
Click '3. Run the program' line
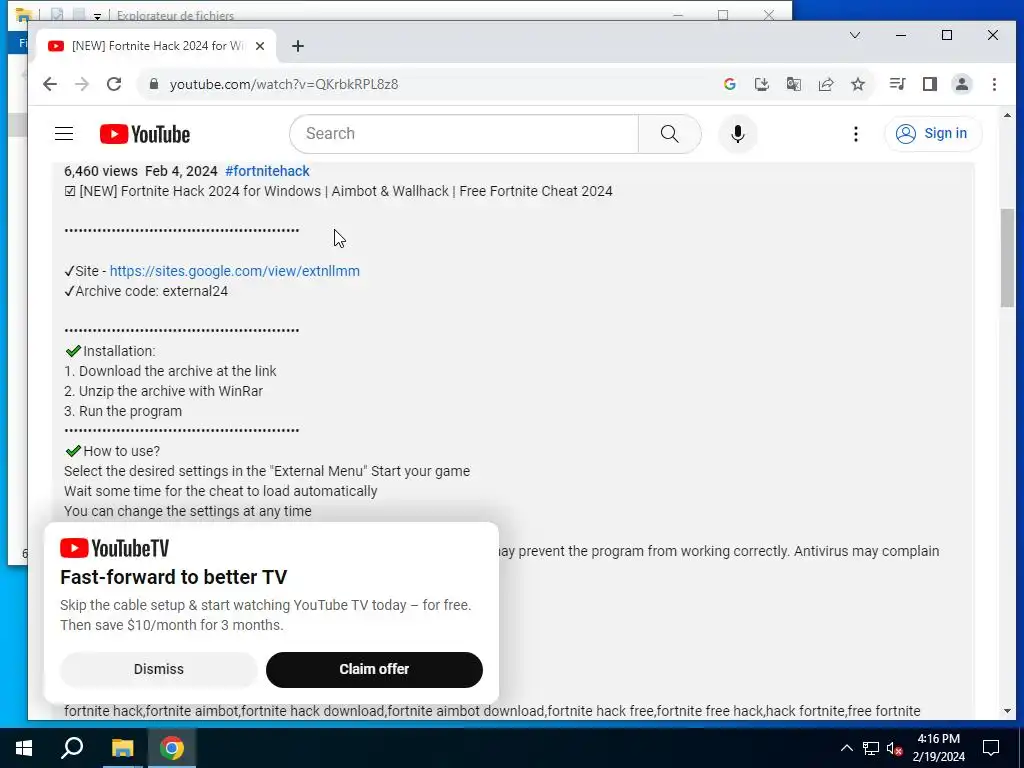123,411
